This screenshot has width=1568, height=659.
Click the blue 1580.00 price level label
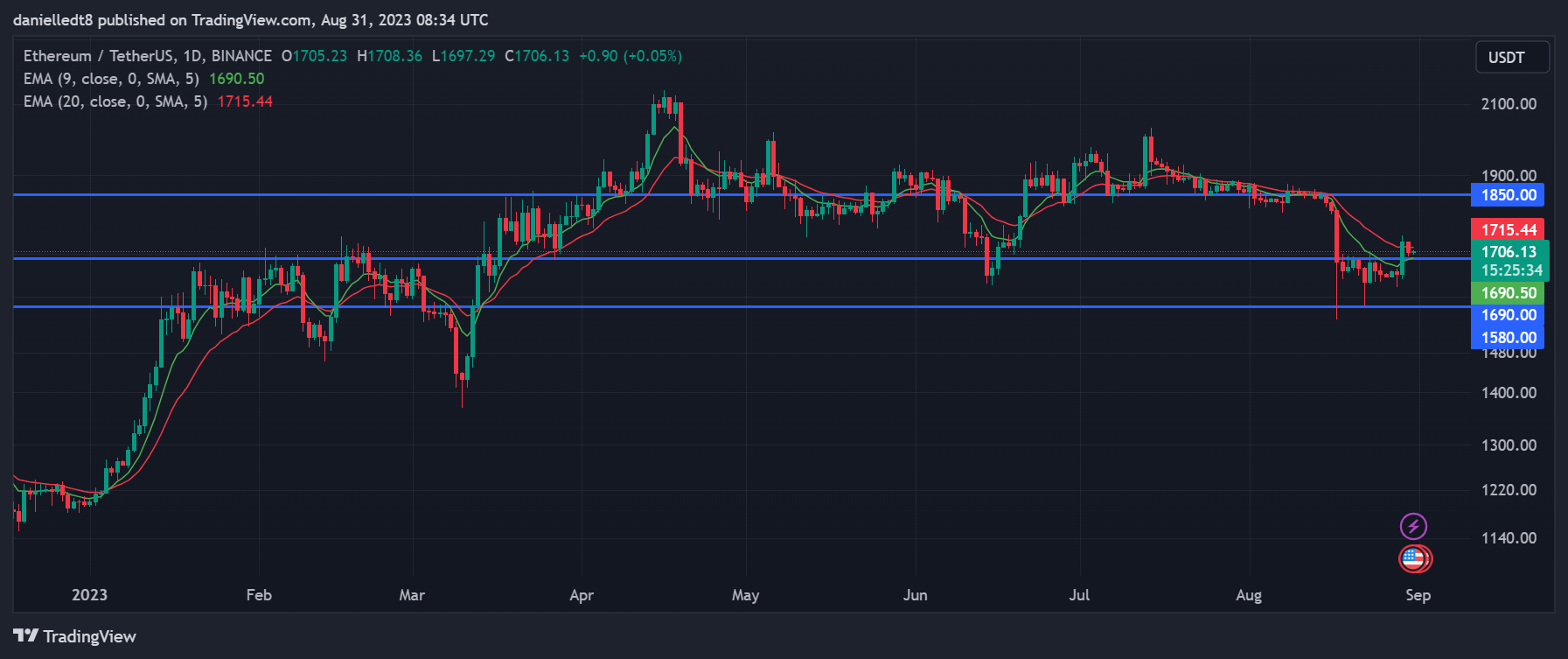[x=1508, y=338]
